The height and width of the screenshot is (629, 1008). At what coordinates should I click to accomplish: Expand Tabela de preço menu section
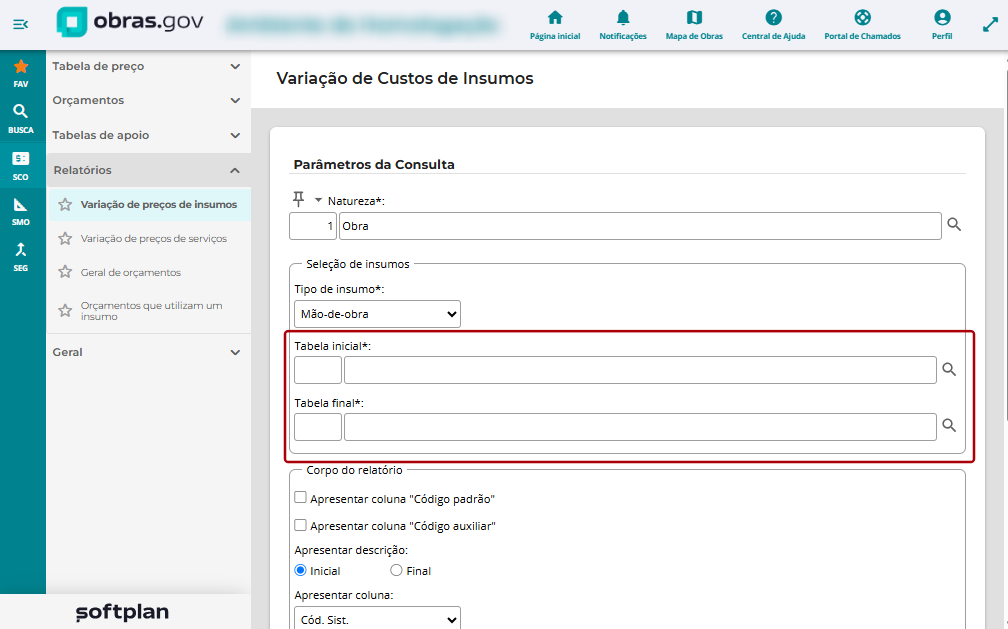147,66
